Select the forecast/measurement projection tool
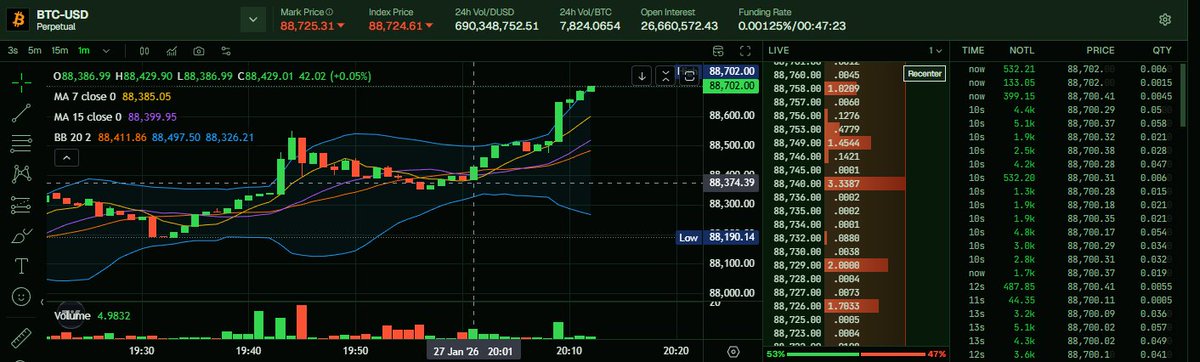This screenshot has height=362, width=1200. [x=20, y=206]
